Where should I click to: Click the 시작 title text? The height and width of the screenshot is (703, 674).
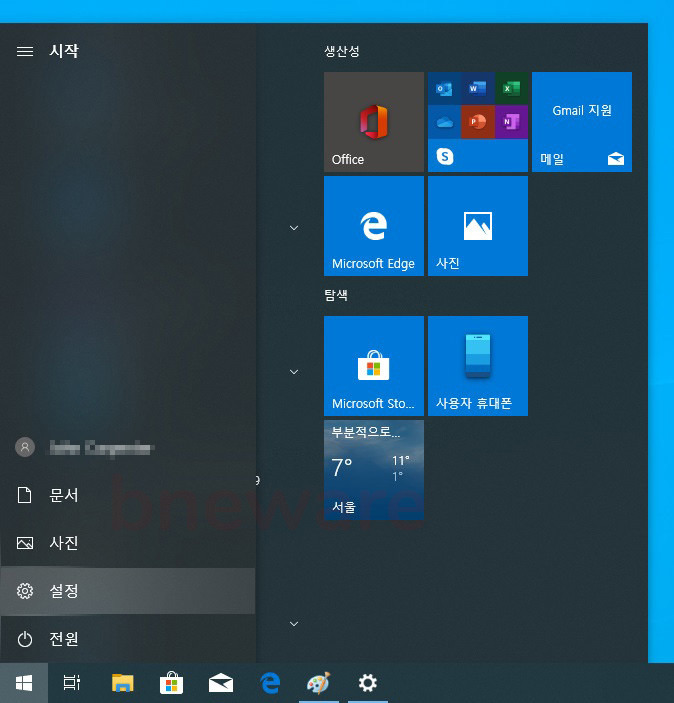click(x=64, y=51)
